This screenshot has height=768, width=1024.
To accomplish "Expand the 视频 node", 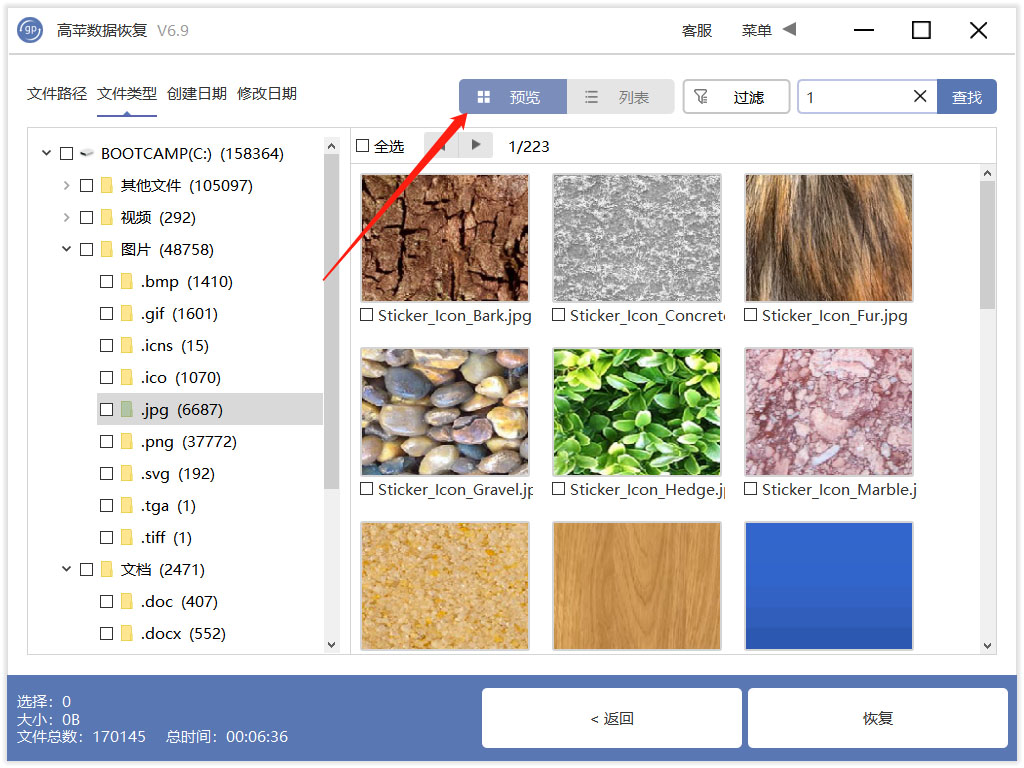I will pyautogui.click(x=66, y=217).
